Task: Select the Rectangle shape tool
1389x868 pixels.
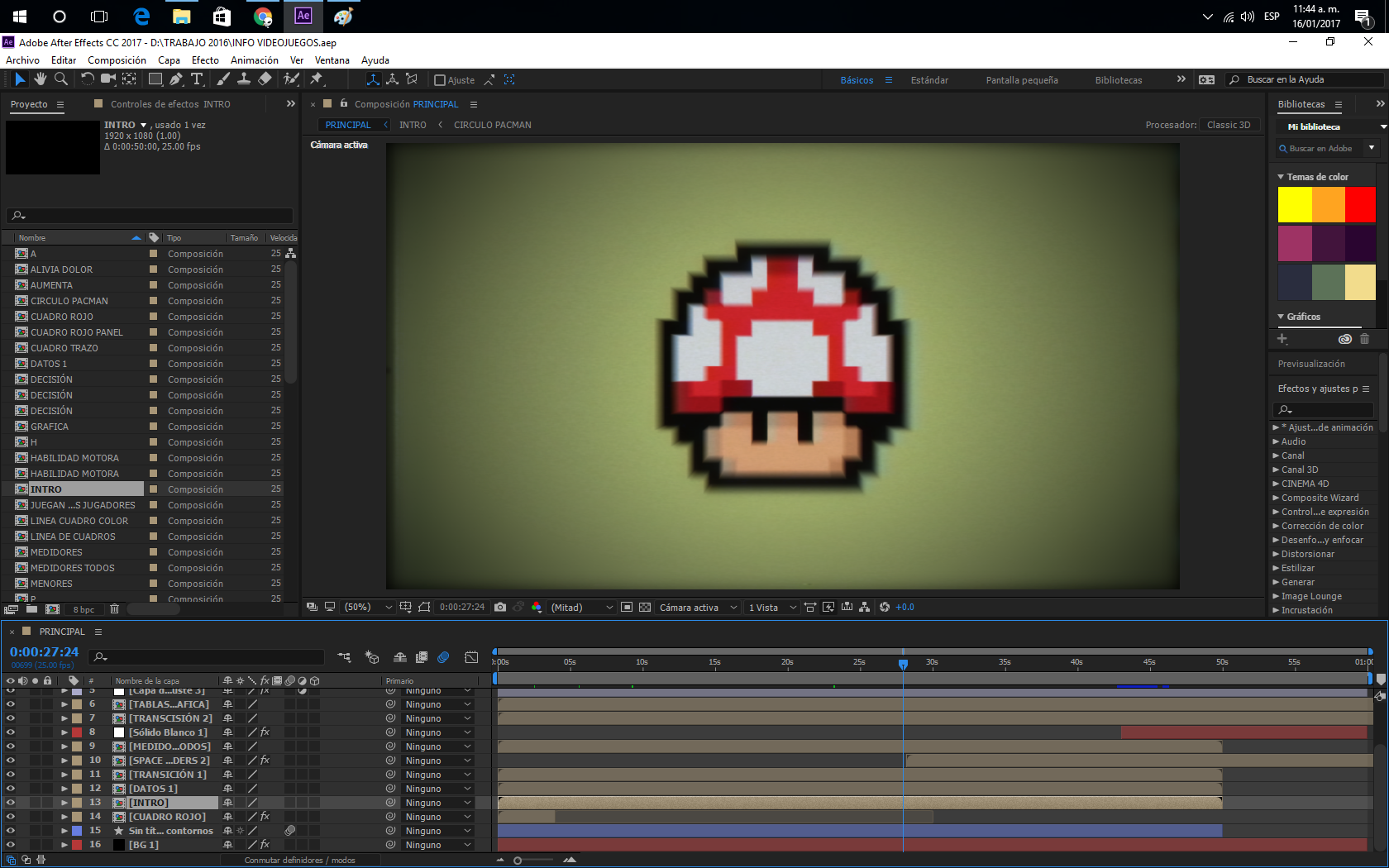Action: click(155, 79)
